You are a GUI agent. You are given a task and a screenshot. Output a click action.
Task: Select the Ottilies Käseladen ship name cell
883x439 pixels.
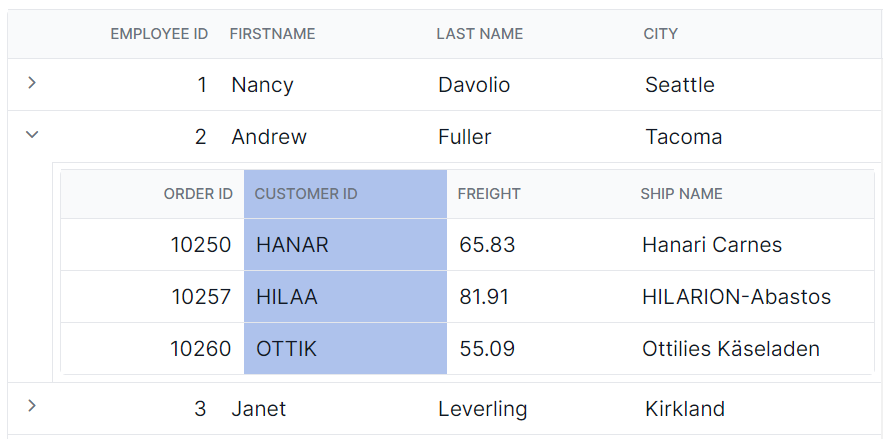point(754,348)
